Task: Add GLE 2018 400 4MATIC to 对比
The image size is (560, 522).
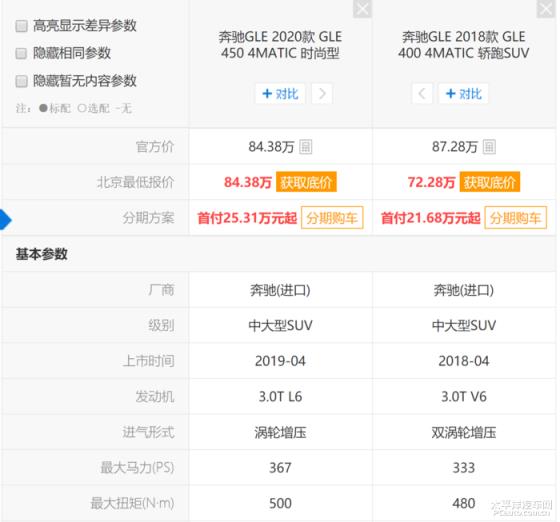Action: pyautogui.click(x=463, y=94)
